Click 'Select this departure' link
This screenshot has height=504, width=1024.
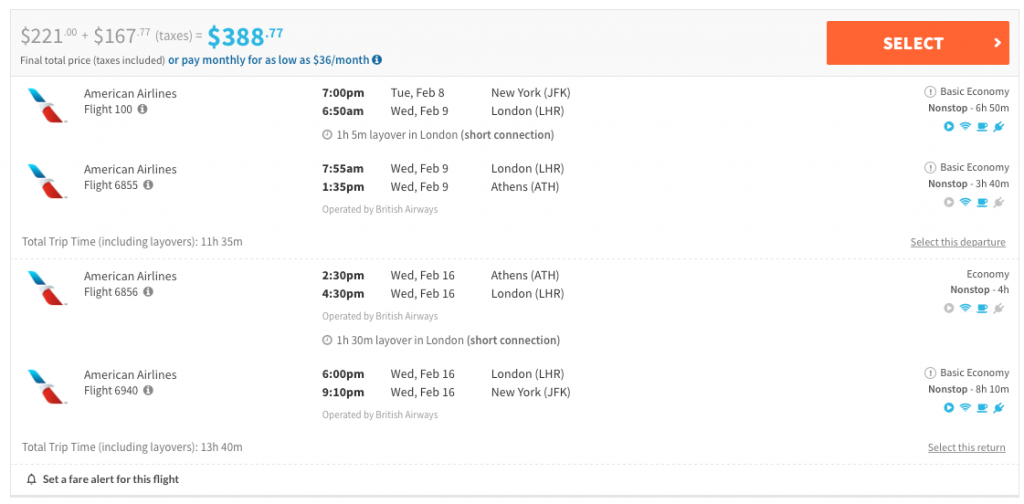(957, 242)
